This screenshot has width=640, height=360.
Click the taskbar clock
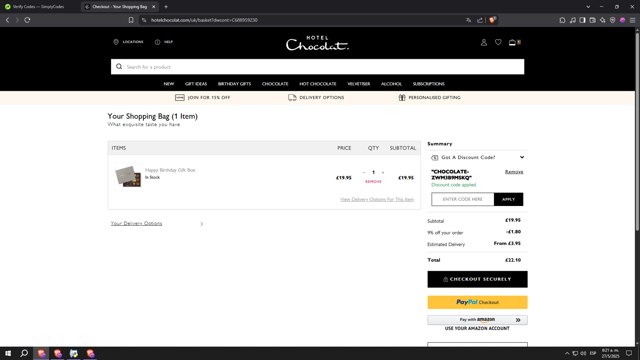click(x=610, y=353)
